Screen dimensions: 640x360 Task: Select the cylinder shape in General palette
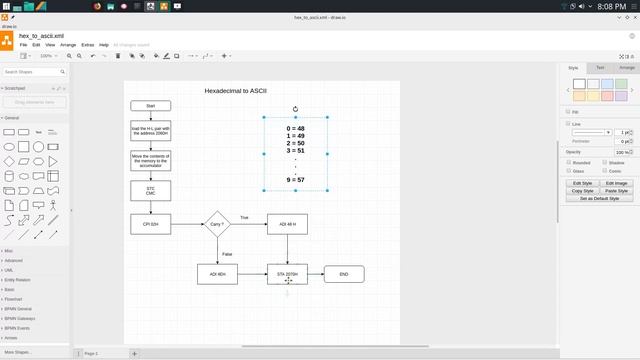[9, 176]
